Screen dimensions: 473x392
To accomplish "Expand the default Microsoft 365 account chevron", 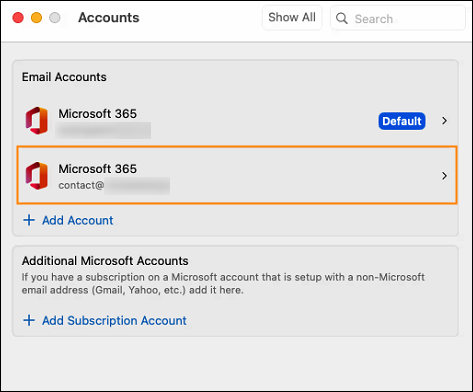I will (x=444, y=121).
